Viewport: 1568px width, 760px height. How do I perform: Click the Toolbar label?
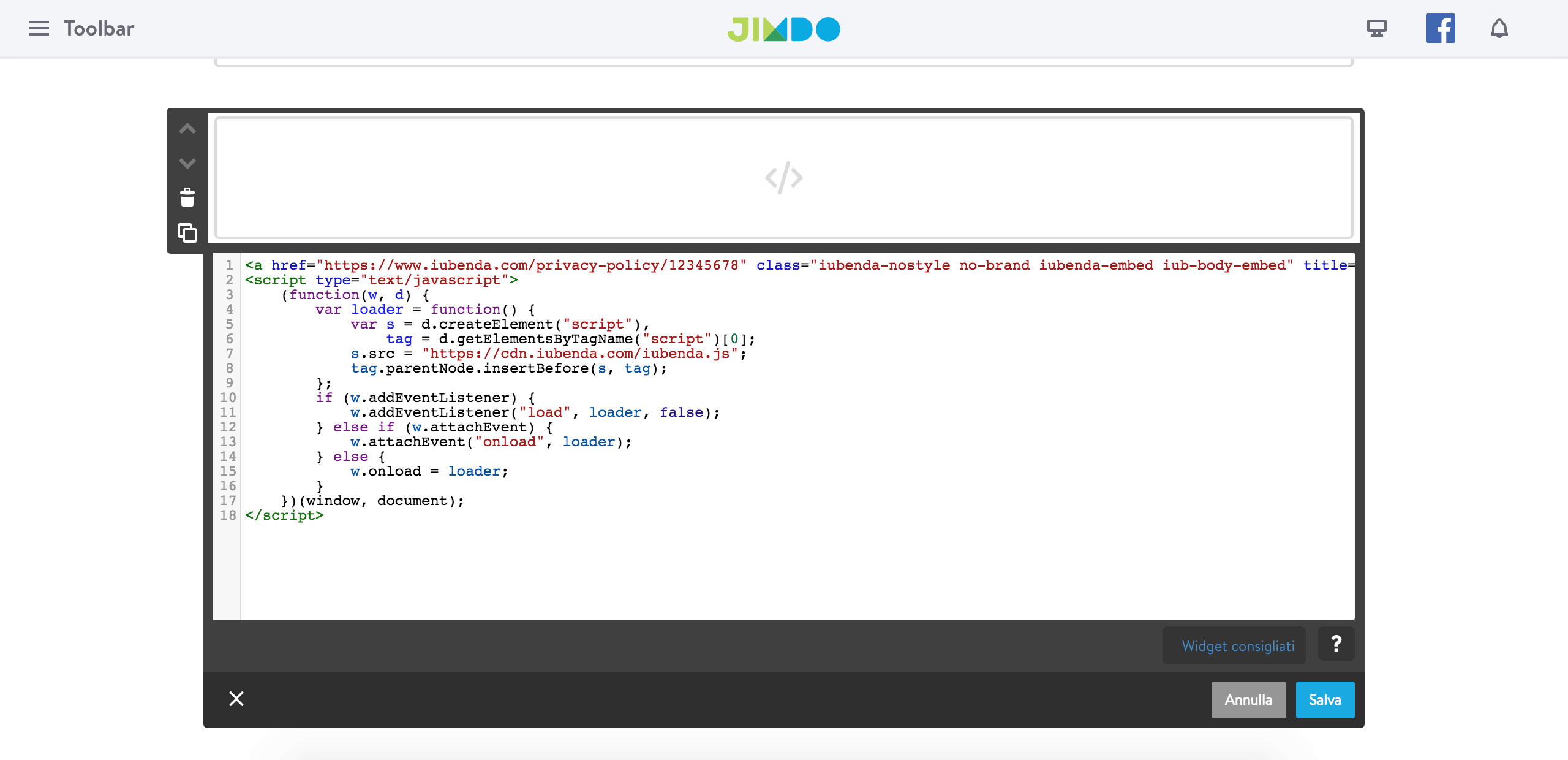point(99,28)
